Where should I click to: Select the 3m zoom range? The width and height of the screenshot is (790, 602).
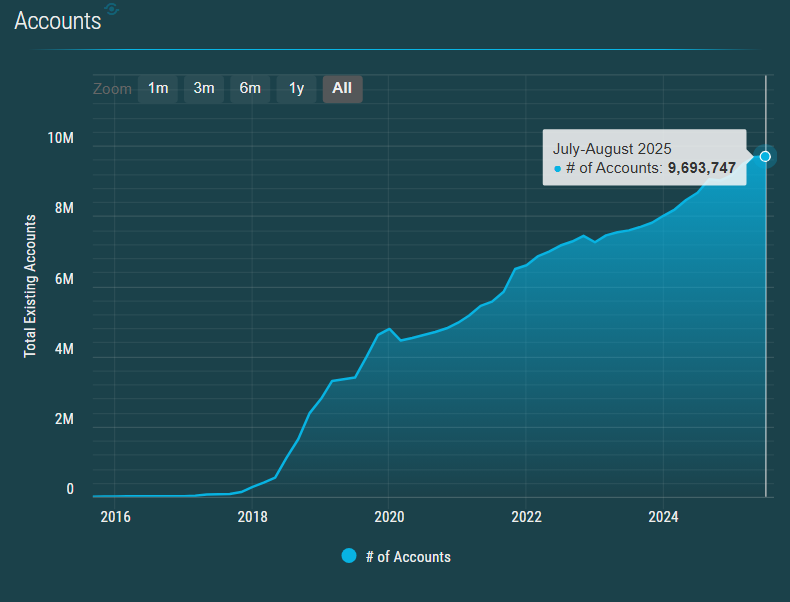(204, 89)
